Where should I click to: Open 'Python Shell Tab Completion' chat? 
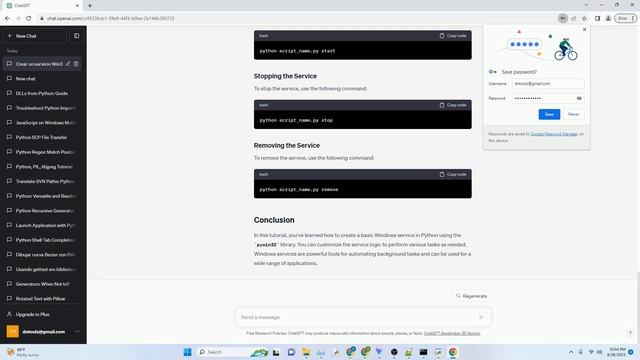point(42,240)
